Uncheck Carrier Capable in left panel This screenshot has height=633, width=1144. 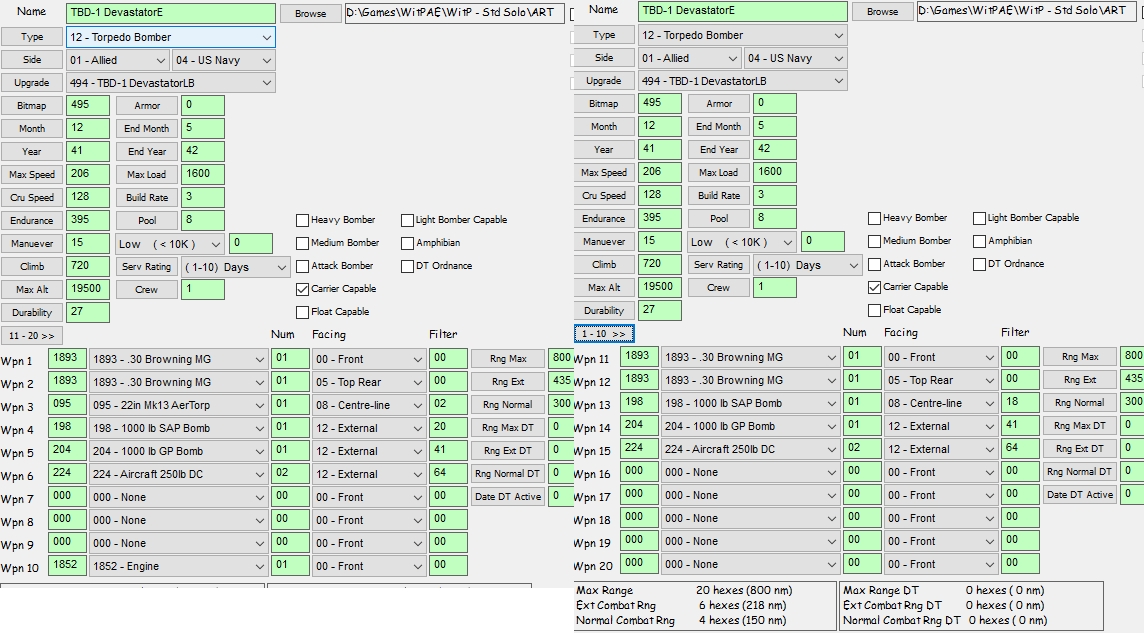pyautogui.click(x=302, y=290)
